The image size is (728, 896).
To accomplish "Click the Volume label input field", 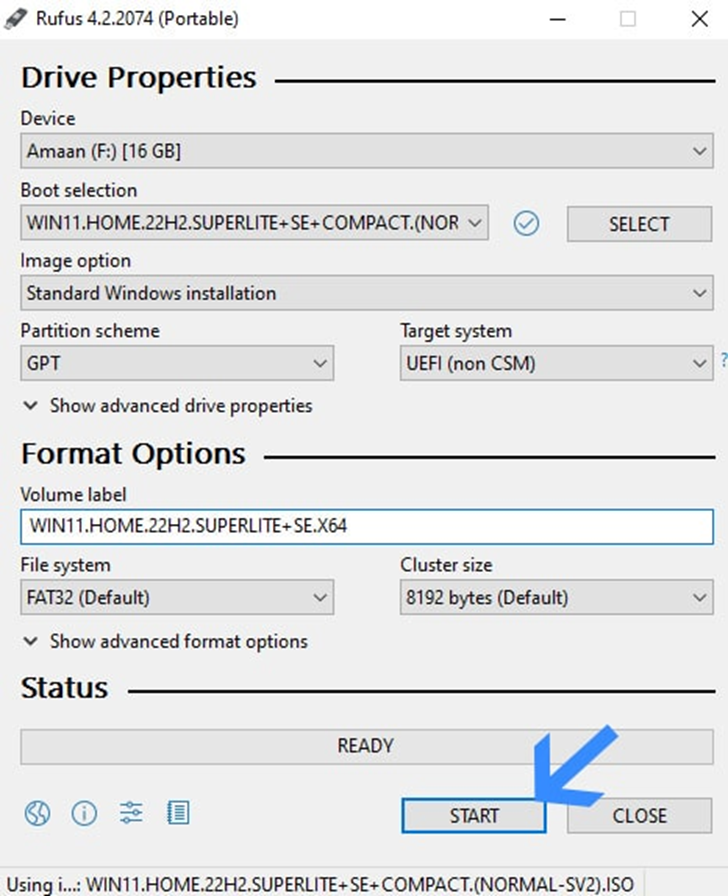I will 367,526.
